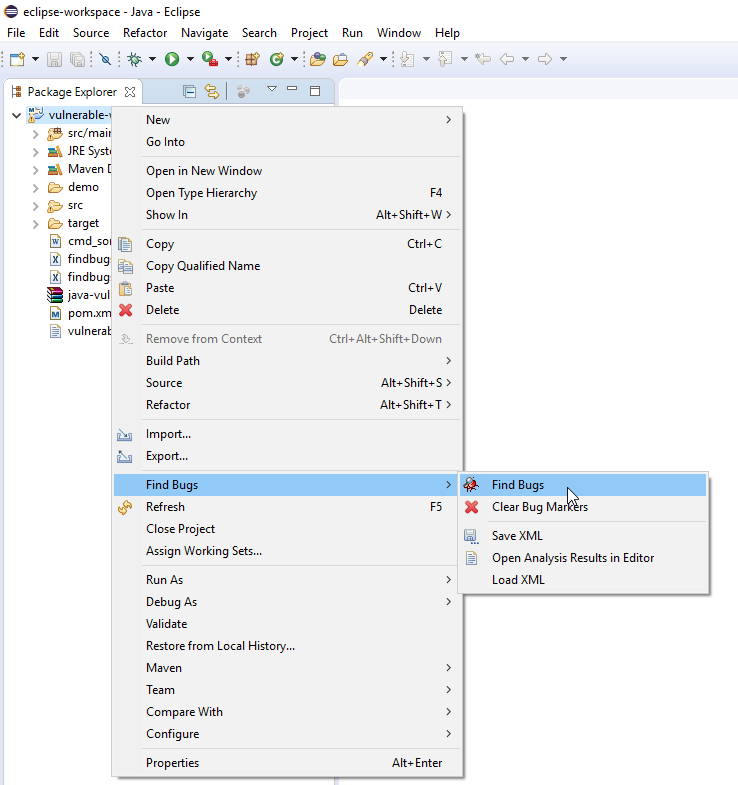Select the Package Explorer tab
This screenshot has width=738, height=785.
[x=72, y=92]
